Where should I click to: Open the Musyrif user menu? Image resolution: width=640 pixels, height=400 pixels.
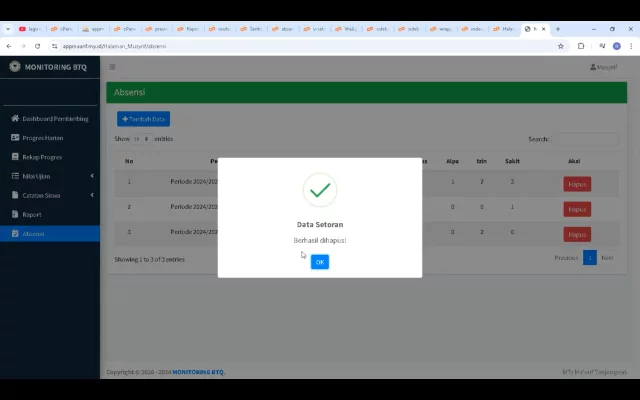(x=603, y=67)
